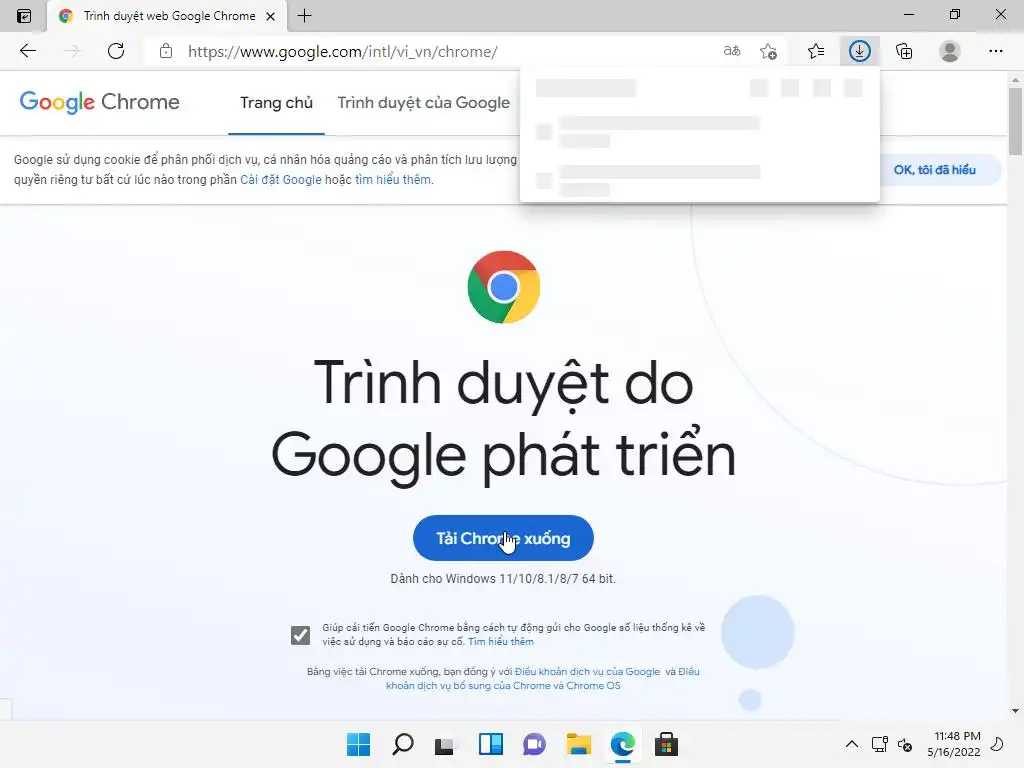The height and width of the screenshot is (768, 1024).
Task: Open Microsoft Store from taskbar
Action: tap(667, 744)
